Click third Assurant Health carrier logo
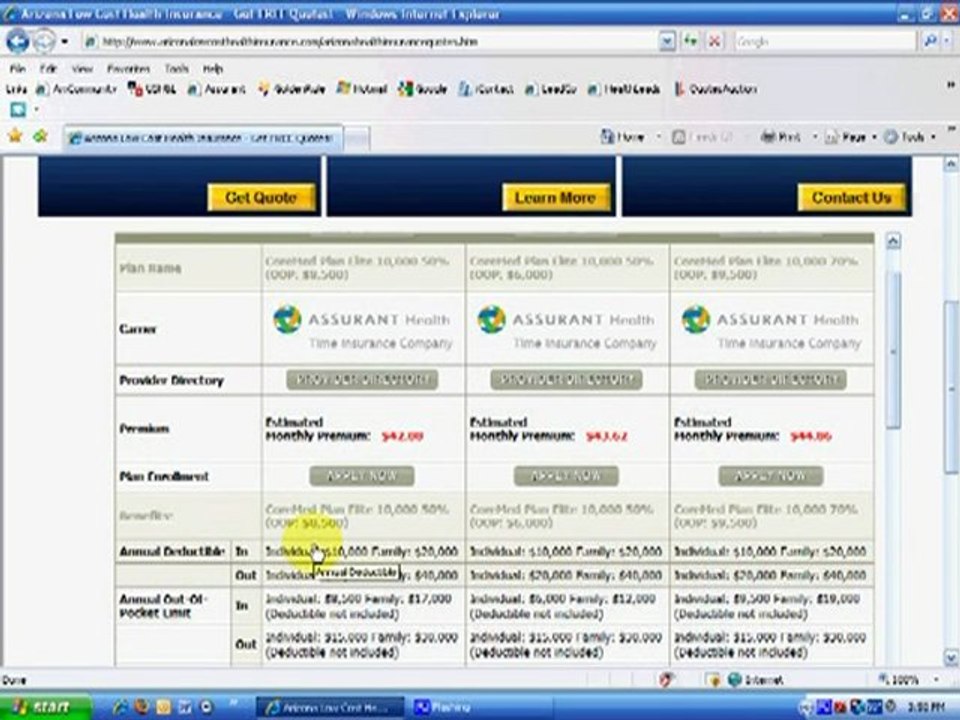This screenshot has height=720, width=960. click(x=771, y=329)
